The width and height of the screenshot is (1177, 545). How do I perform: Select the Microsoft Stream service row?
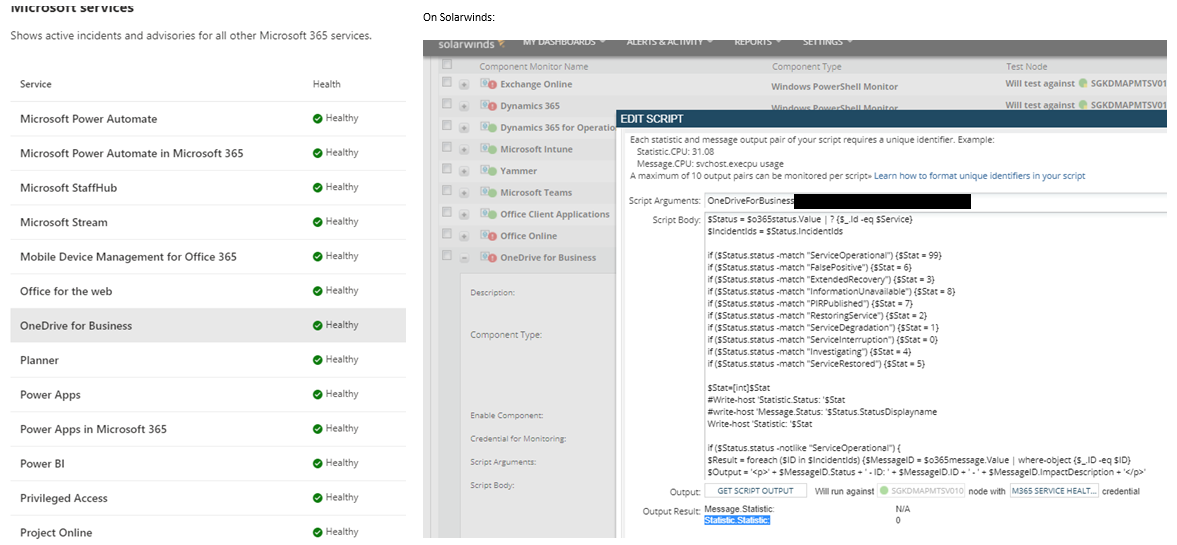pyautogui.click(x=208, y=222)
